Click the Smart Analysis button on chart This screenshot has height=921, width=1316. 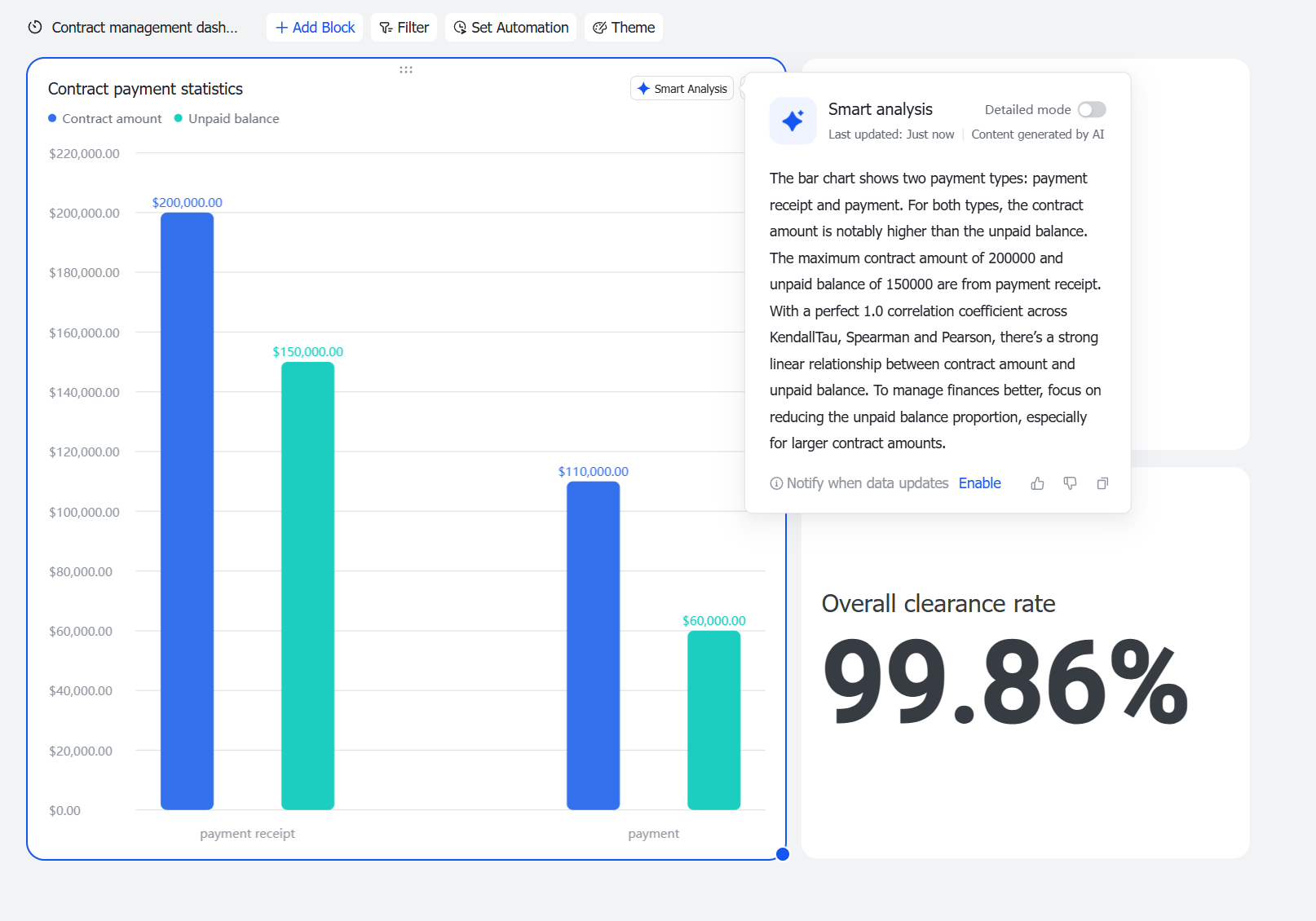pyautogui.click(x=682, y=89)
